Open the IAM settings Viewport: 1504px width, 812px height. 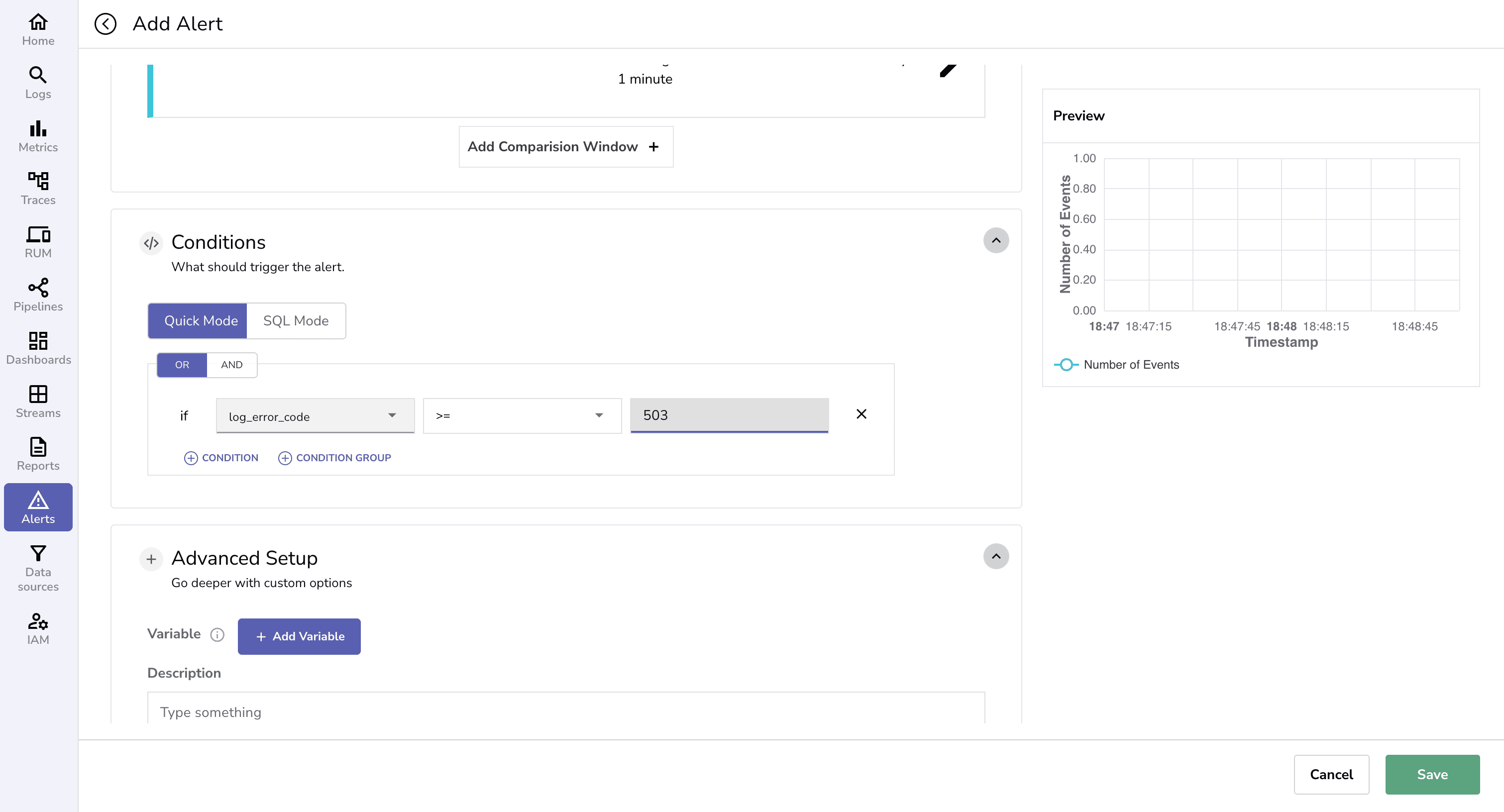coord(37,629)
